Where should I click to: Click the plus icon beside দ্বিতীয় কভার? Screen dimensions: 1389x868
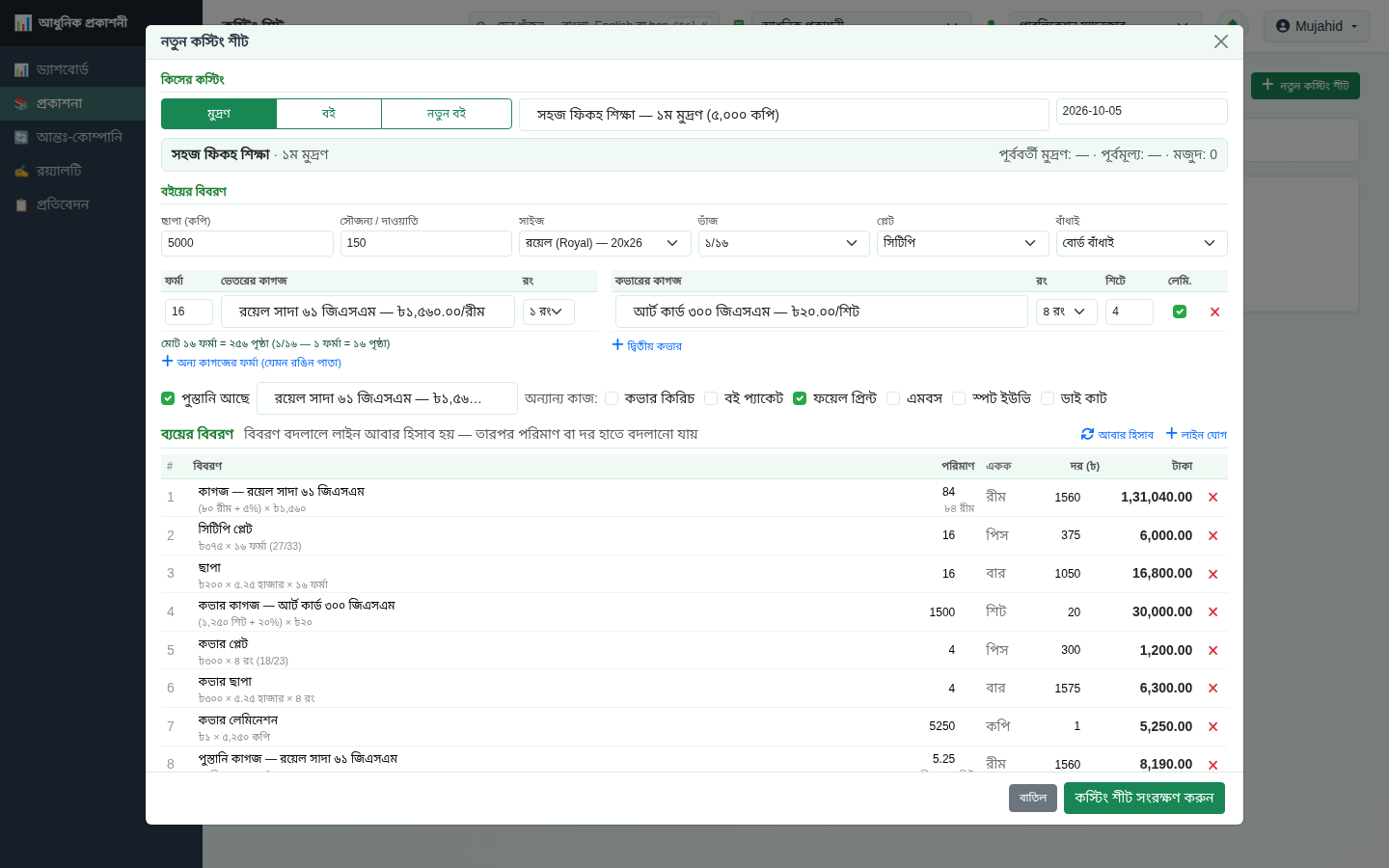click(x=617, y=345)
